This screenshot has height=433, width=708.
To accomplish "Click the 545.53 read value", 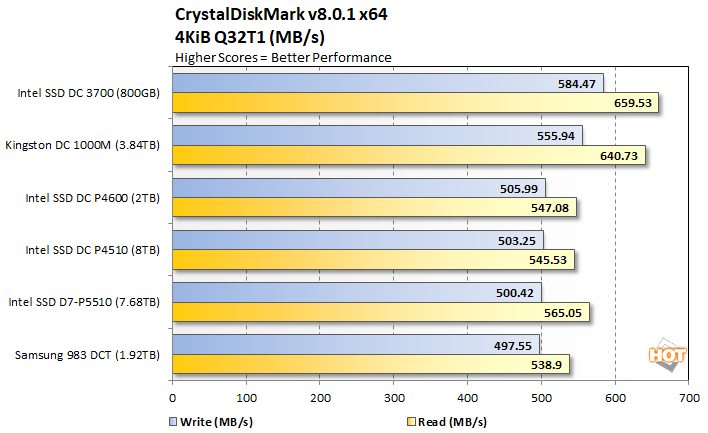I will (x=548, y=260).
